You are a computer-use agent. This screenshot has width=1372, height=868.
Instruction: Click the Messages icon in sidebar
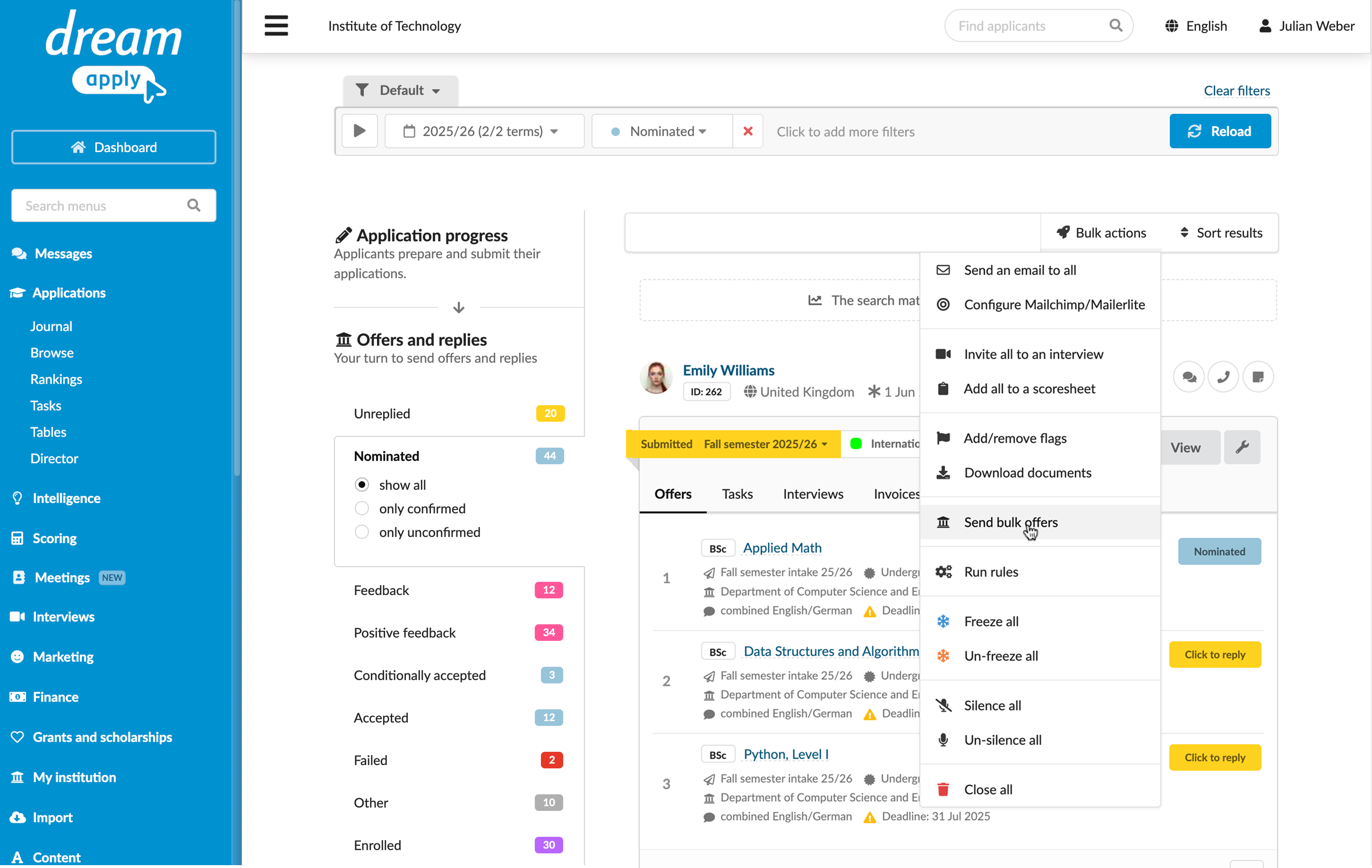[x=19, y=254]
